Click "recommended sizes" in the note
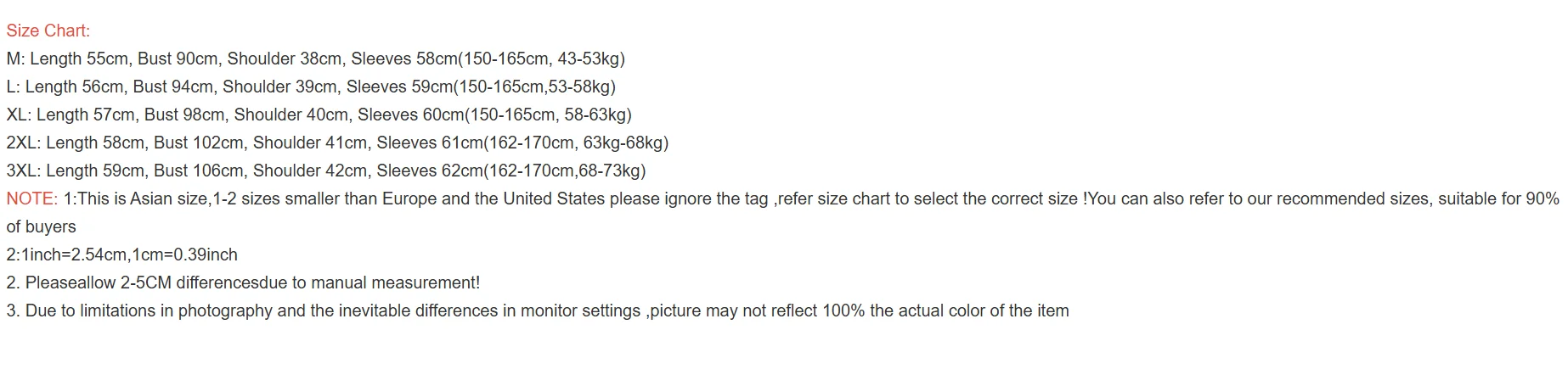The width and height of the screenshot is (1568, 386). 1352,199
